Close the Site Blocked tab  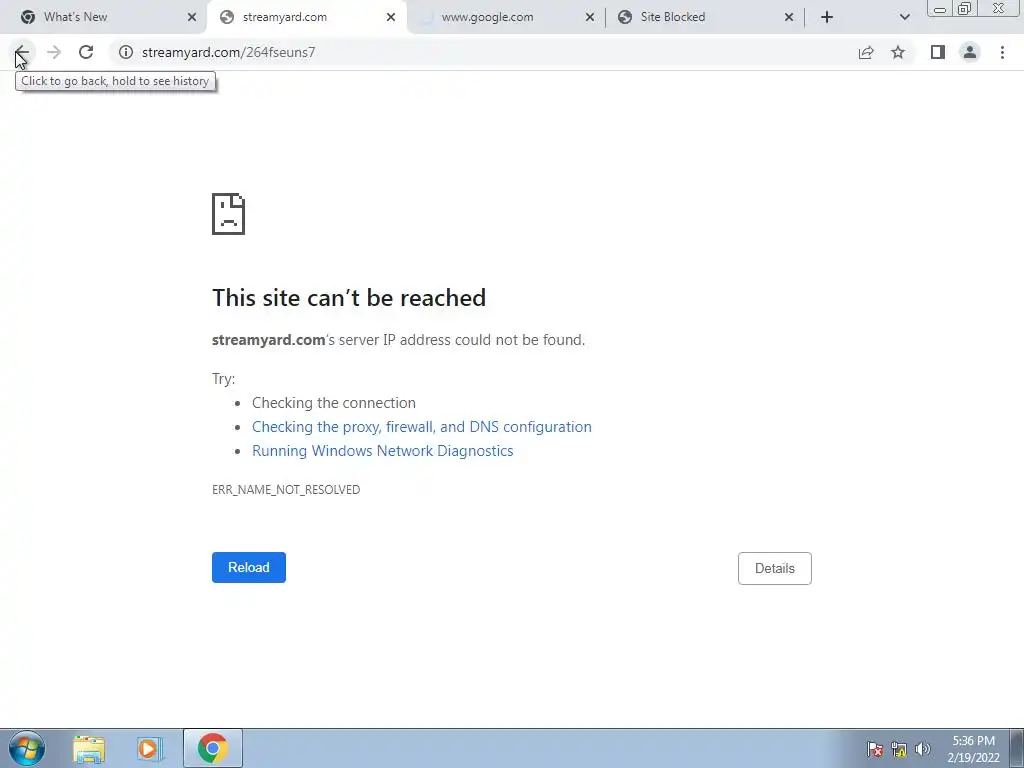point(789,17)
